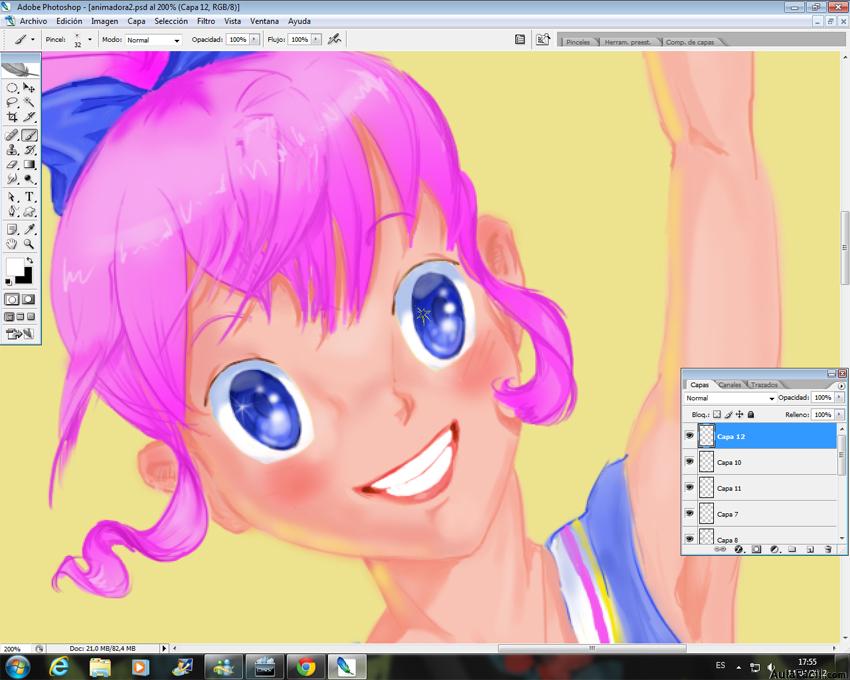Select the Slice tool
Viewport: 850px width, 680px height.
click(29, 117)
